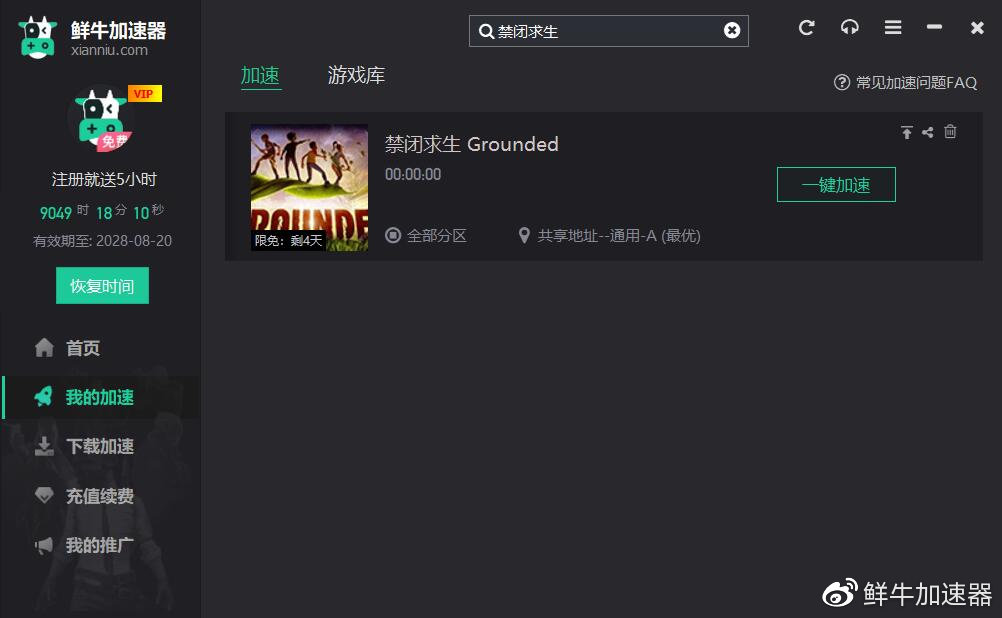
Task: Clear the search box text
Action: tap(732, 30)
